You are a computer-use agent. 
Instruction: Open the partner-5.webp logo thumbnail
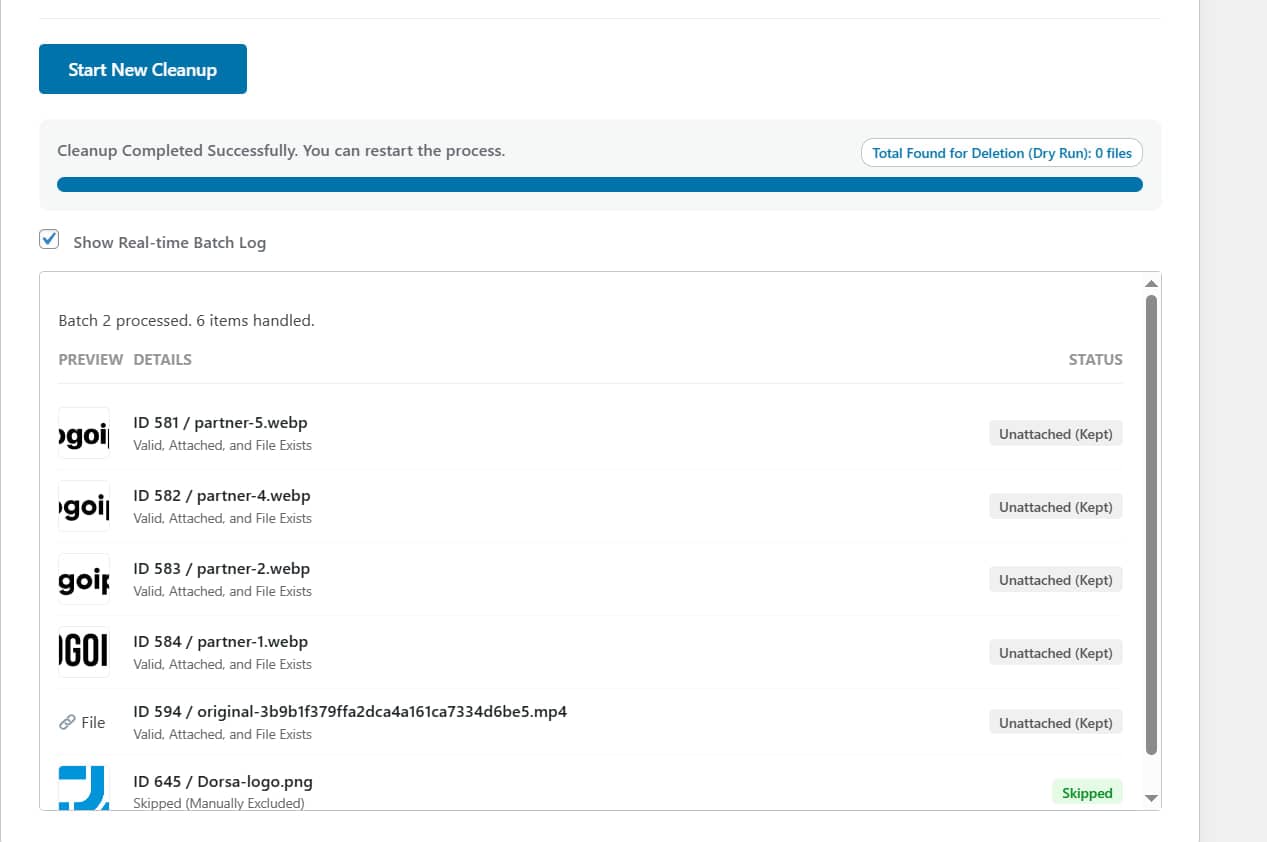point(84,433)
